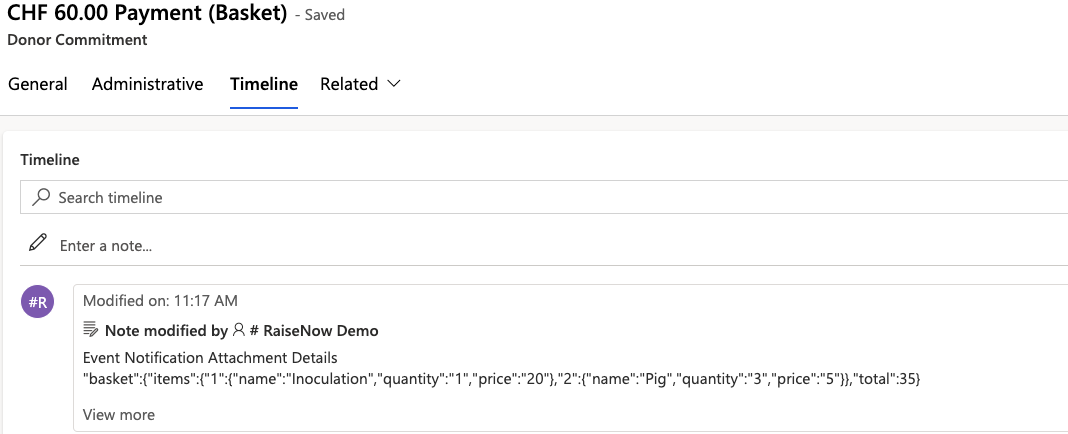This screenshot has width=1068, height=434.
Task: Click the basket JSON note content
Action: pyautogui.click(x=502, y=379)
